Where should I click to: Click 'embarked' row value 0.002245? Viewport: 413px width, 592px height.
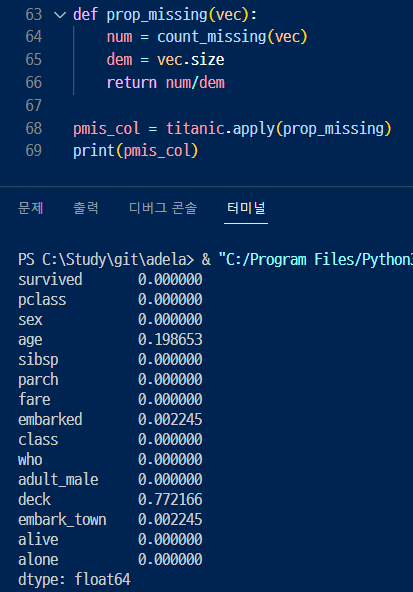(x=170, y=419)
